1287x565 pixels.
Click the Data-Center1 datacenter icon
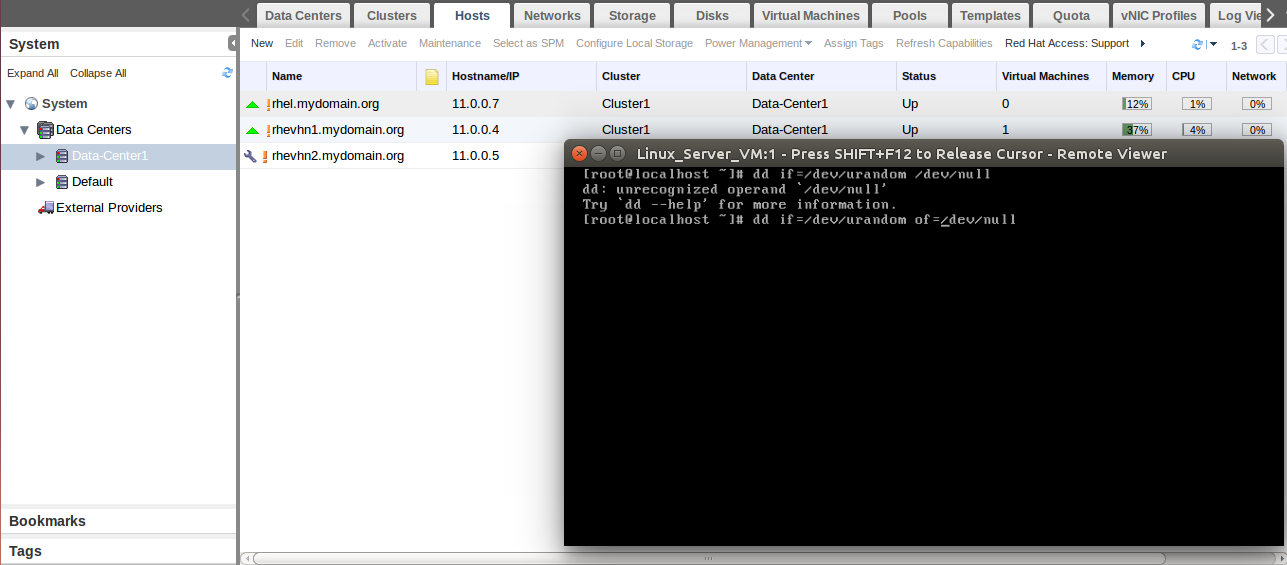(62, 156)
